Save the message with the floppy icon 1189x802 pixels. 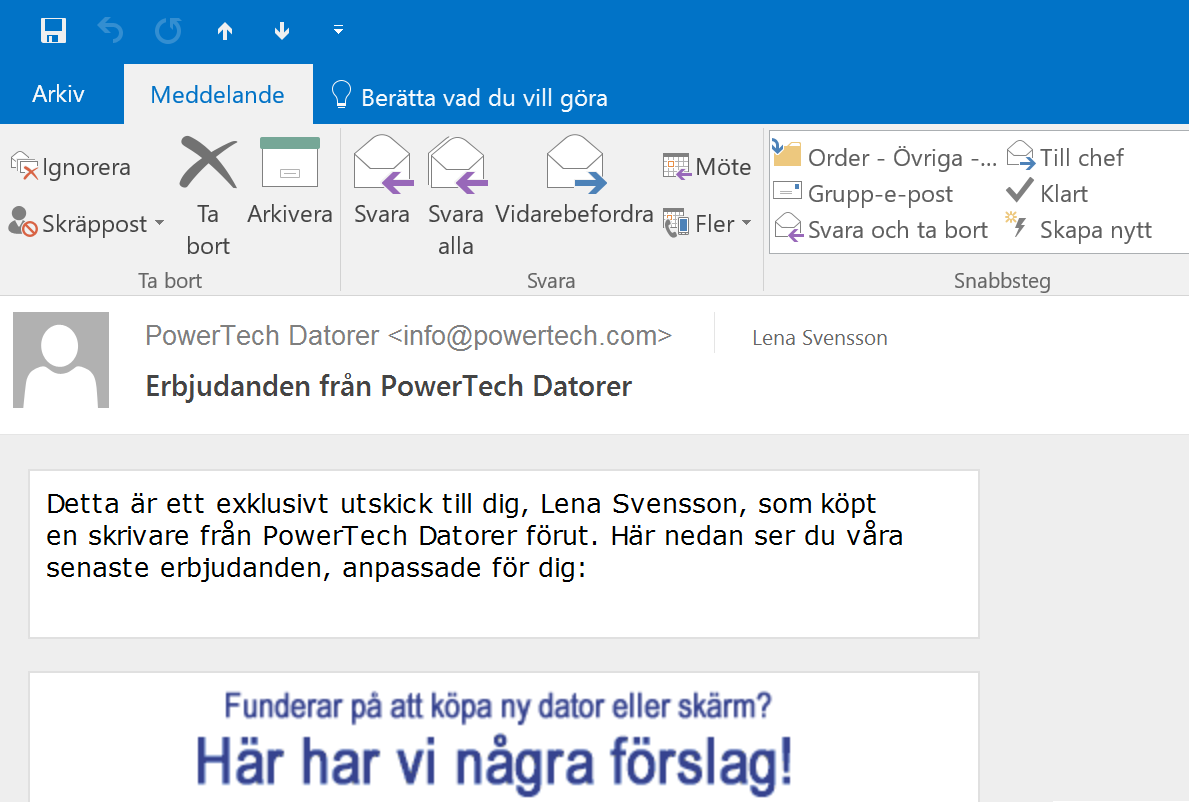pyautogui.click(x=53, y=30)
